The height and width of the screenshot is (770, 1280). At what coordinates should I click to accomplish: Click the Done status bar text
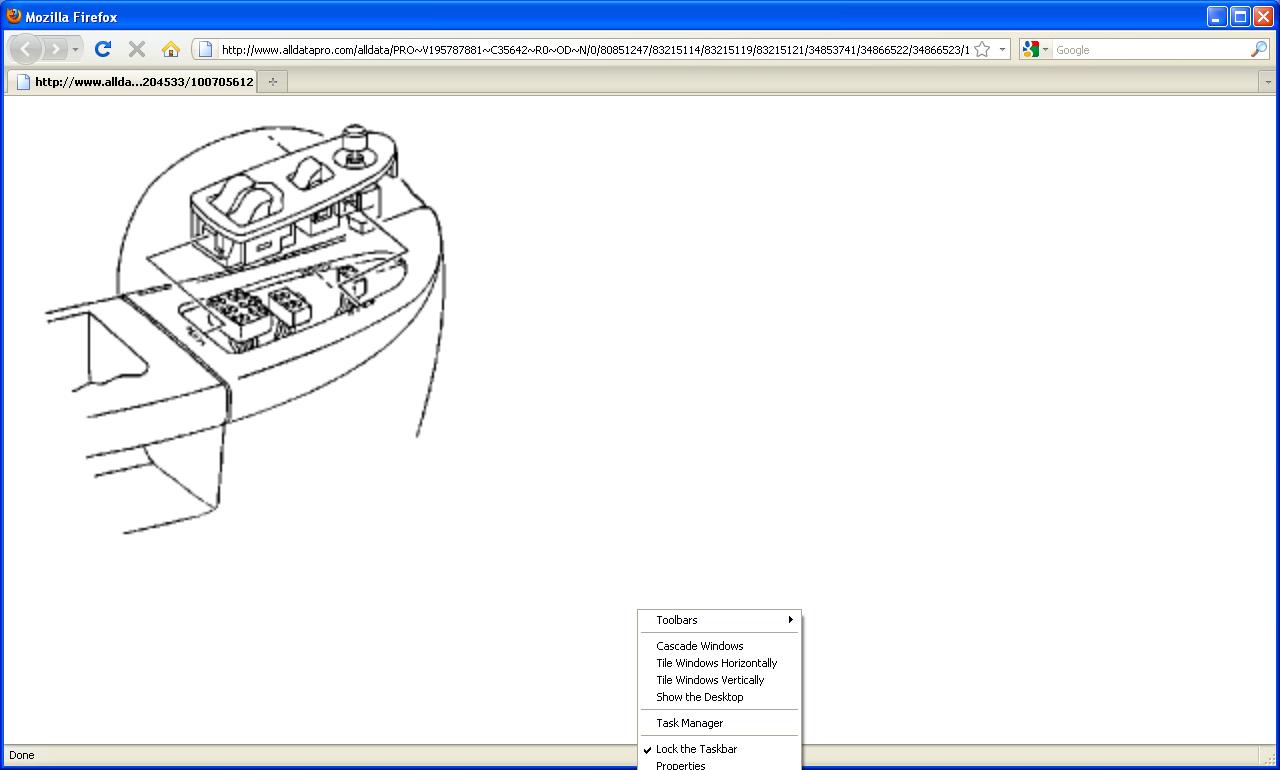coord(21,755)
